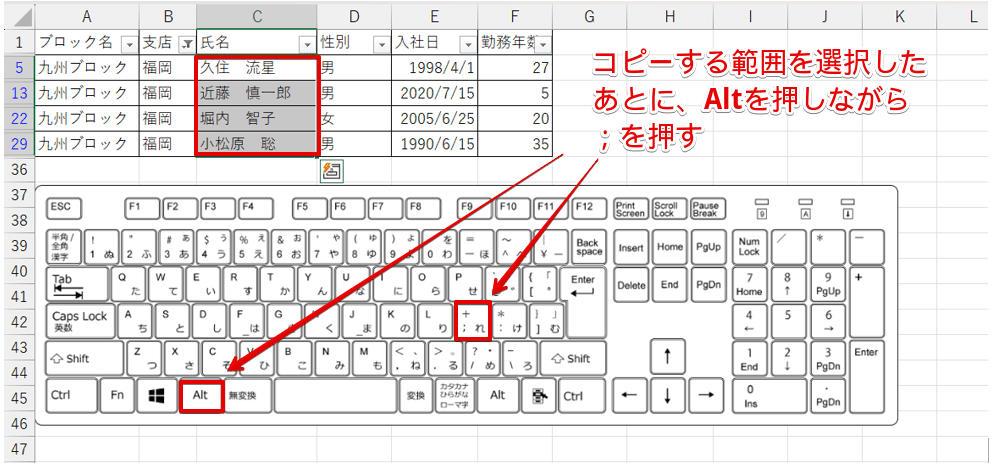Click the 勤務年数 value 5
Screen dimensions: 991x468
tap(516, 93)
